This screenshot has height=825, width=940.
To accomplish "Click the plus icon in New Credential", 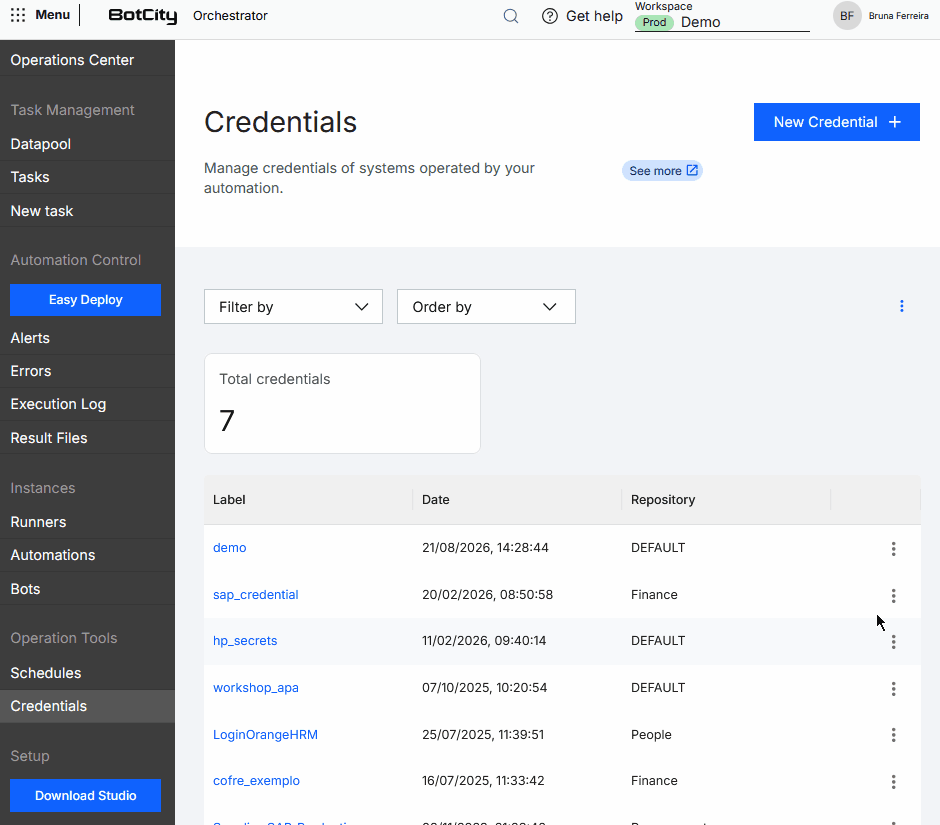I will 894,122.
